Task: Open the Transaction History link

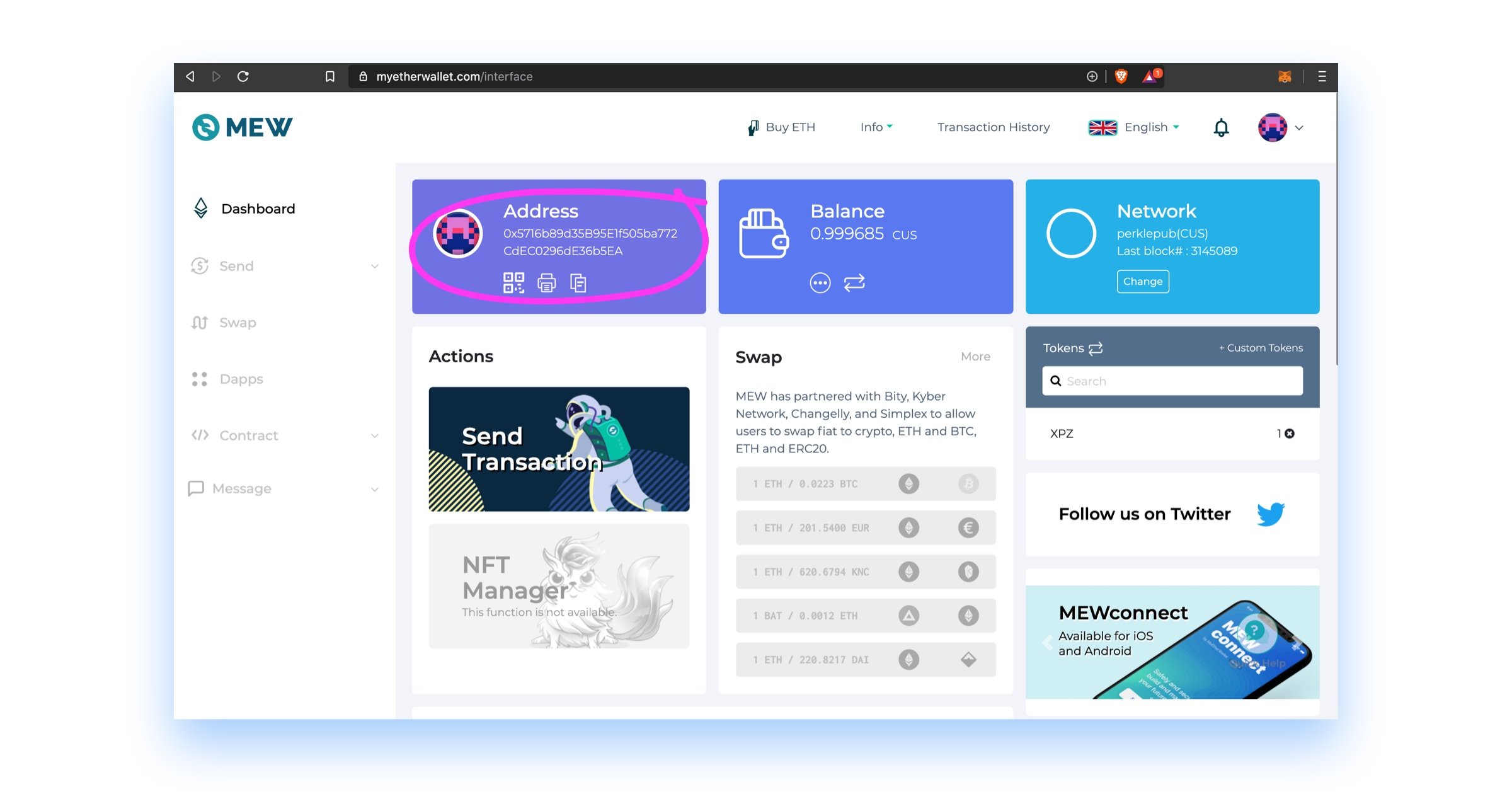Action: coord(994,127)
